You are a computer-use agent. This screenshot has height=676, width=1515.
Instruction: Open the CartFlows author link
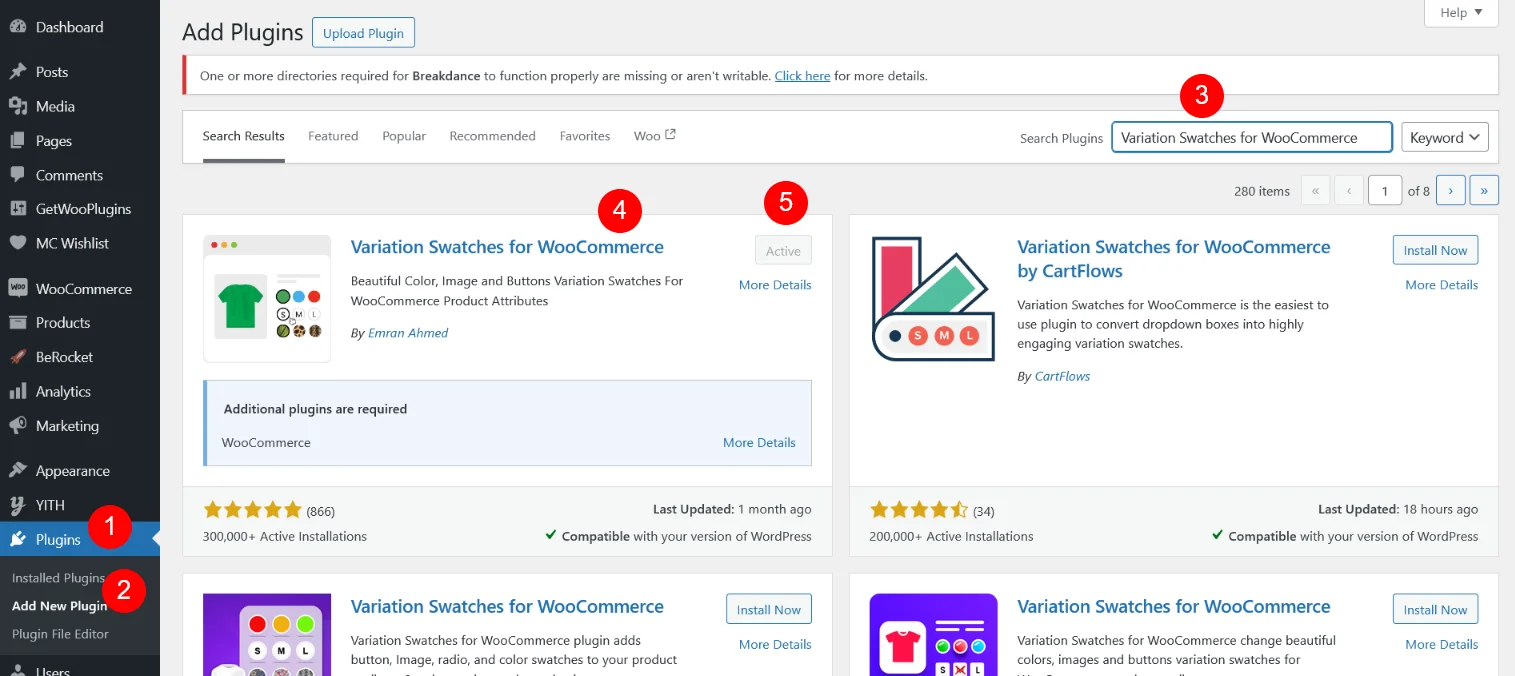pos(1062,376)
